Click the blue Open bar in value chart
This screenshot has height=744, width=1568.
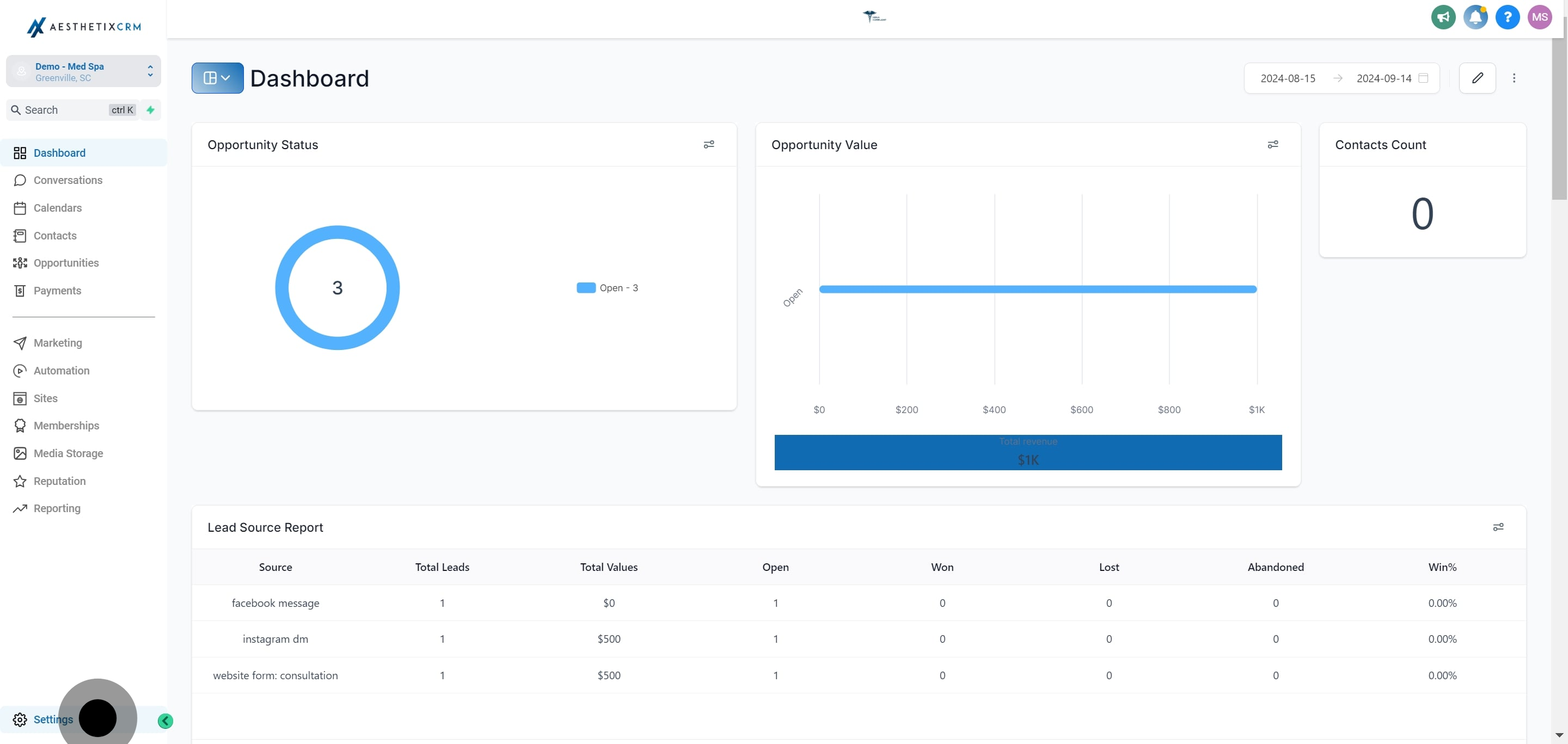pyautogui.click(x=1037, y=290)
